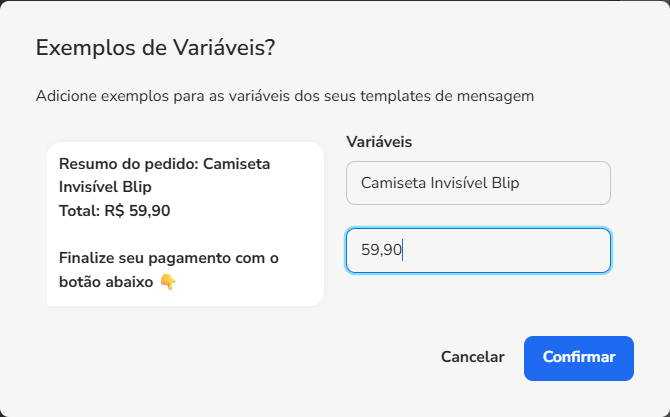Click "Resumo do pedido:" in the preview

(128, 164)
